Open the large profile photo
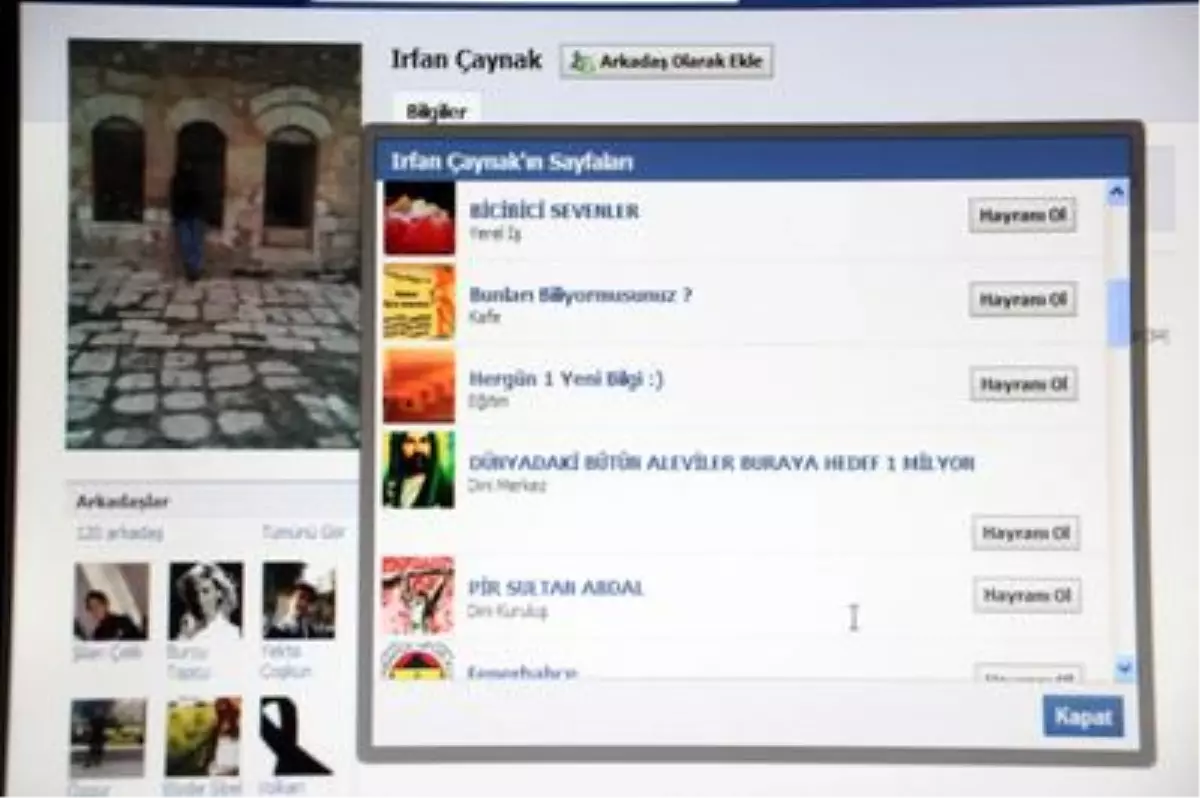The height and width of the screenshot is (798, 1200). [214, 245]
